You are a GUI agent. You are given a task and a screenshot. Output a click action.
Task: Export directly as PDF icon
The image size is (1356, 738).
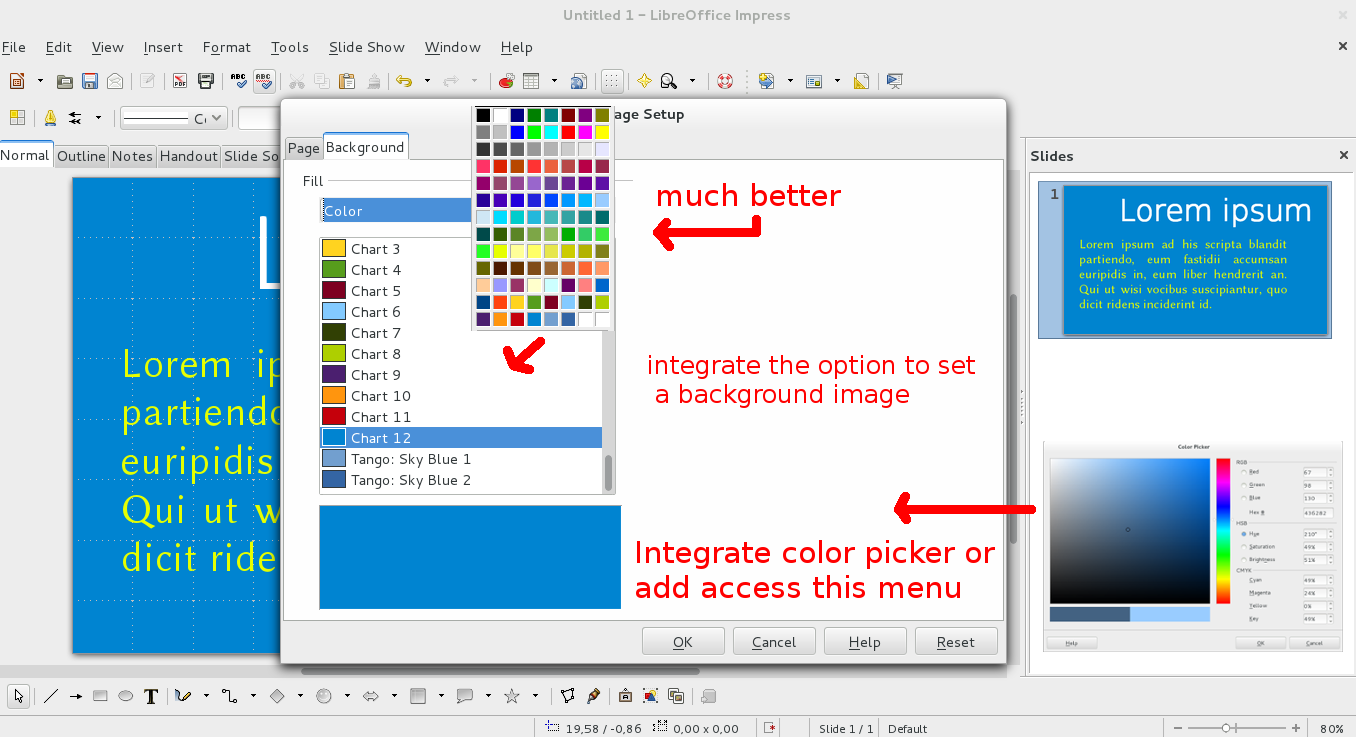[180, 81]
